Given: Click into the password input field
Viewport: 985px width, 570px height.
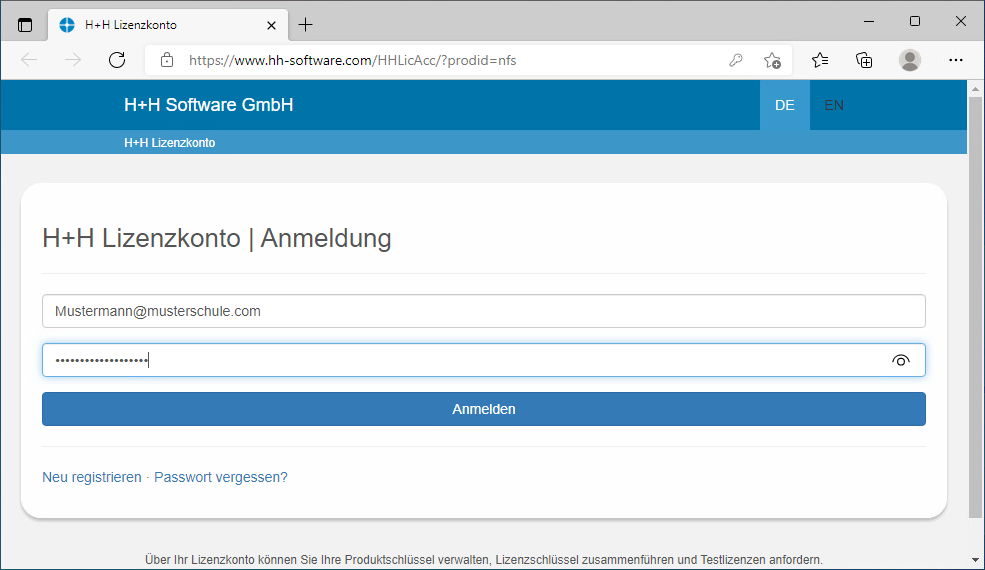Looking at the screenshot, I should 484,360.
